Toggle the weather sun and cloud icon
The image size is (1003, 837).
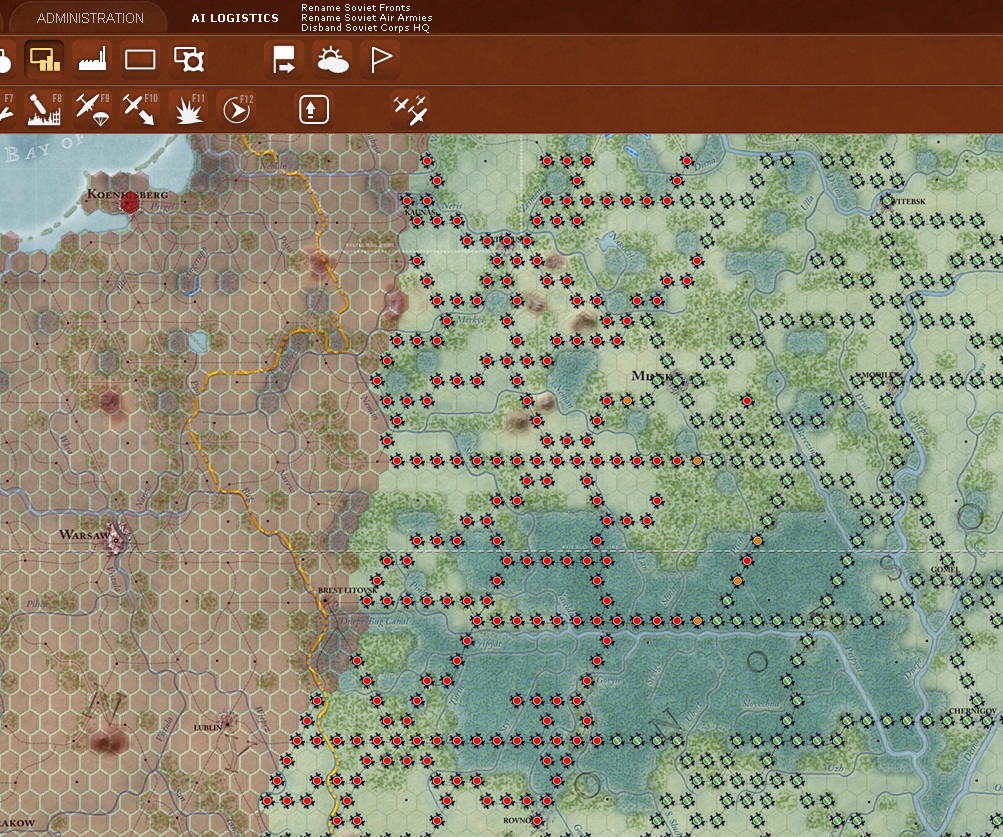pos(333,60)
